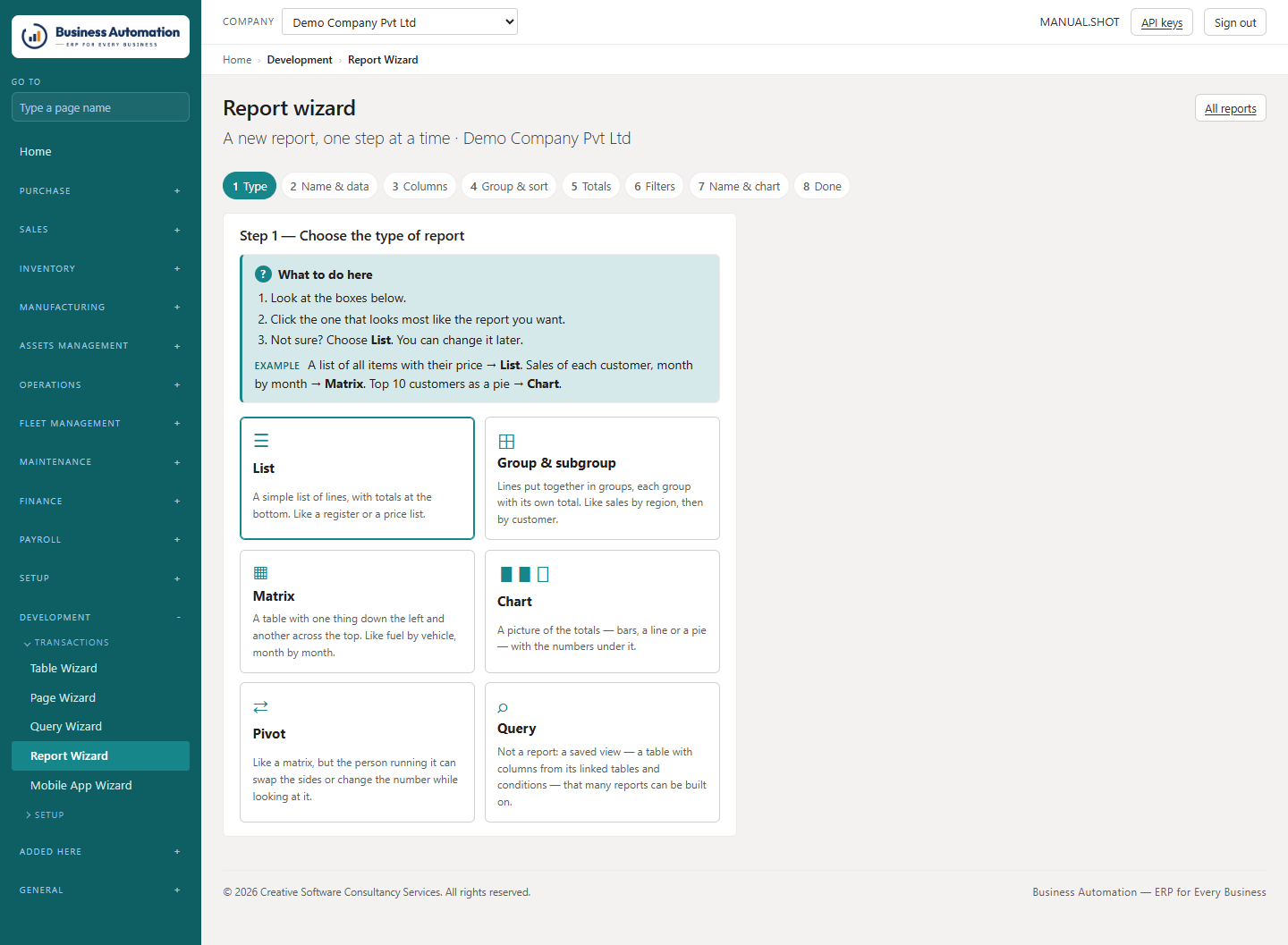
Task: Jump to step 6 Filters
Action: coord(655,186)
